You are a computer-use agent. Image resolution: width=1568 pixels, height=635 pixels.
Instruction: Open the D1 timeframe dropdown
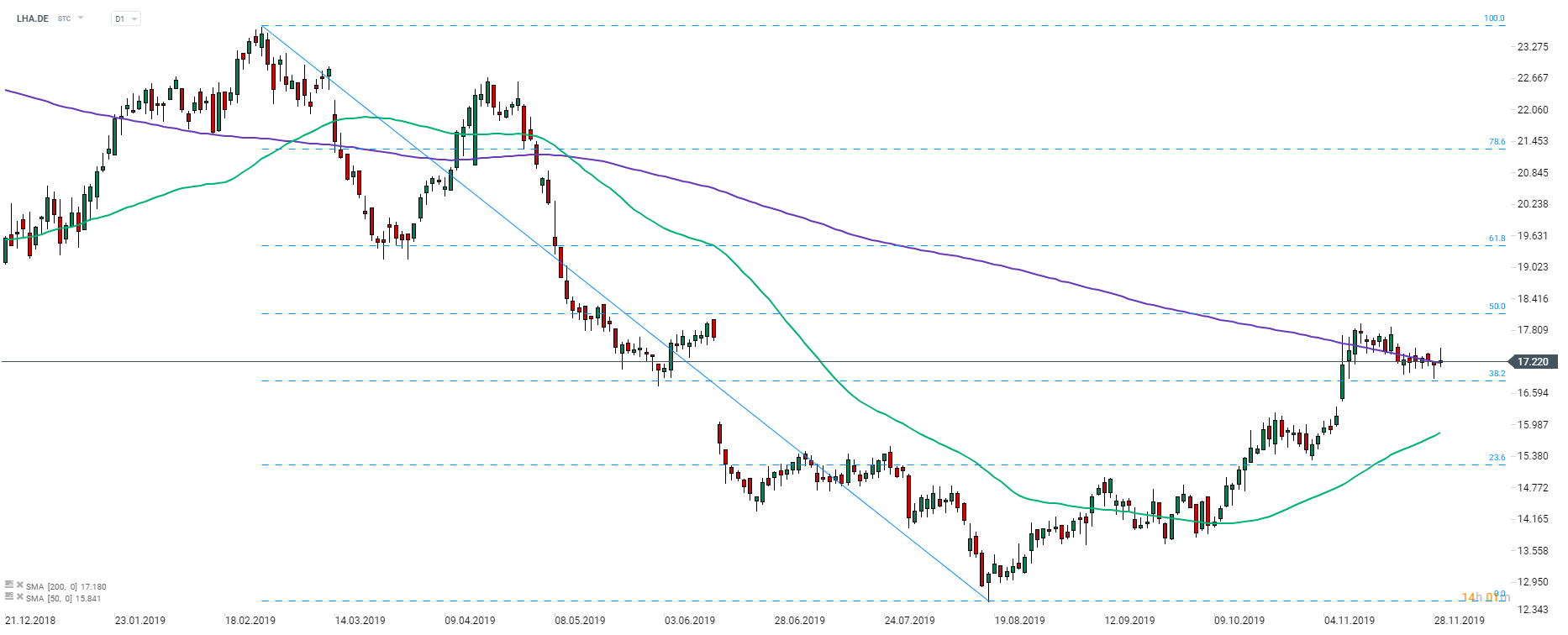[125, 18]
